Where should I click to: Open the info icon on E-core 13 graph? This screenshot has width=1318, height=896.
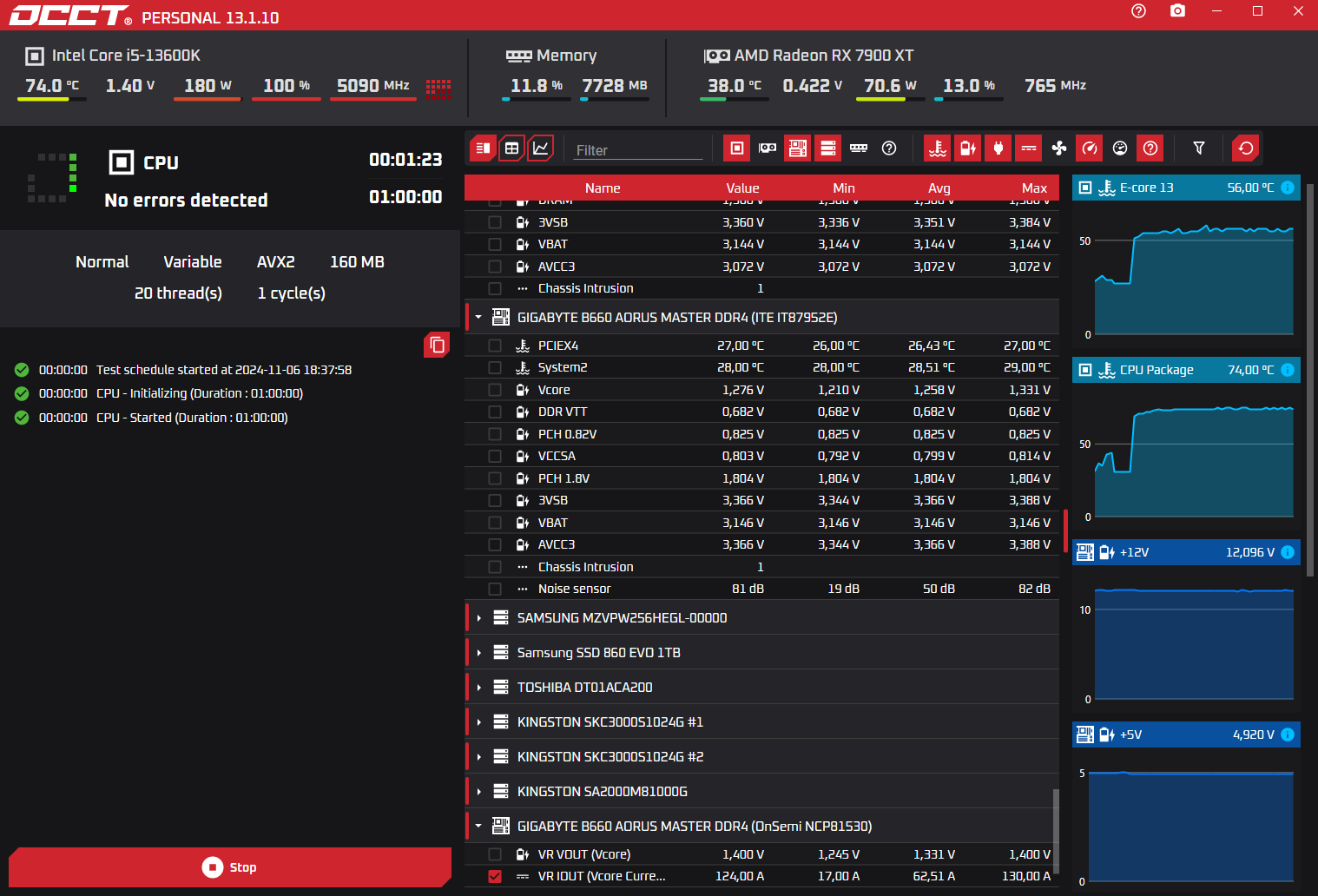[x=1288, y=188]
